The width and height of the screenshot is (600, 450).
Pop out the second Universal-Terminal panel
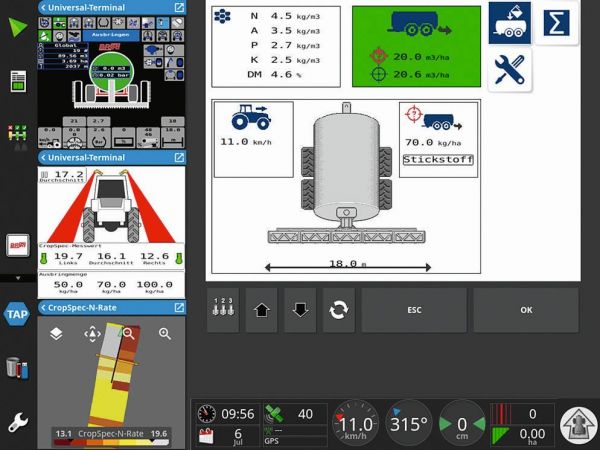pyautogui.click(x=179, y=157)
